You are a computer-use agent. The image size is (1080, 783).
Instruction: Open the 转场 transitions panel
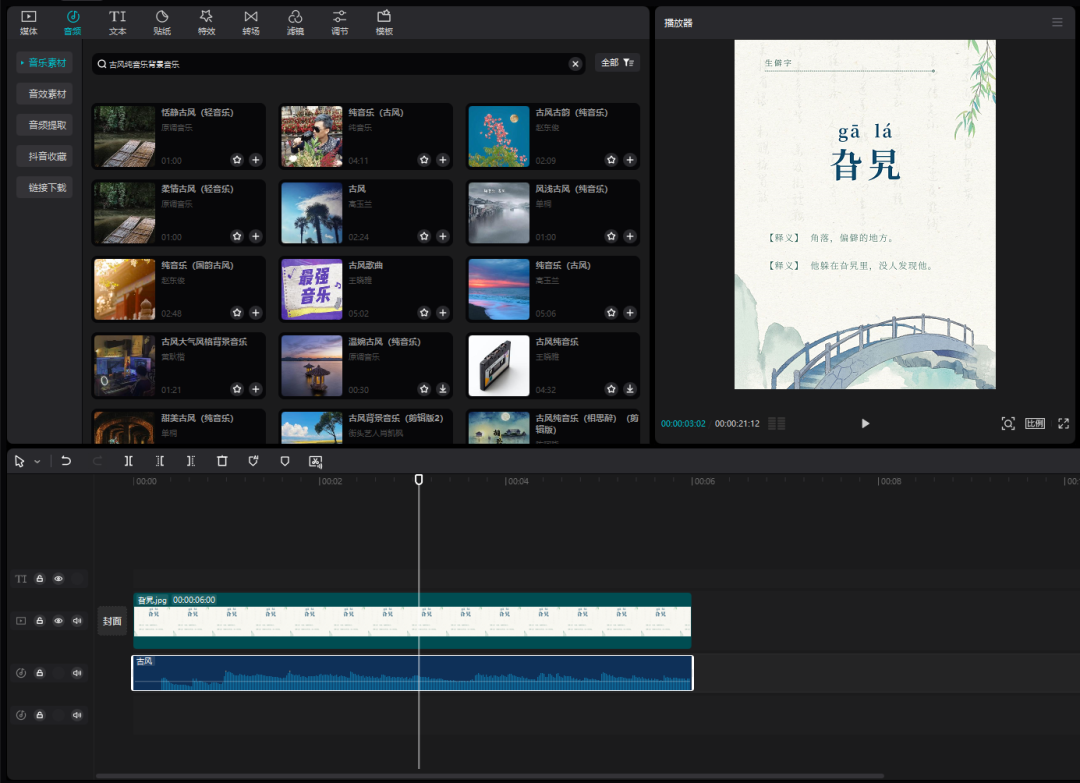click(251, 22)
